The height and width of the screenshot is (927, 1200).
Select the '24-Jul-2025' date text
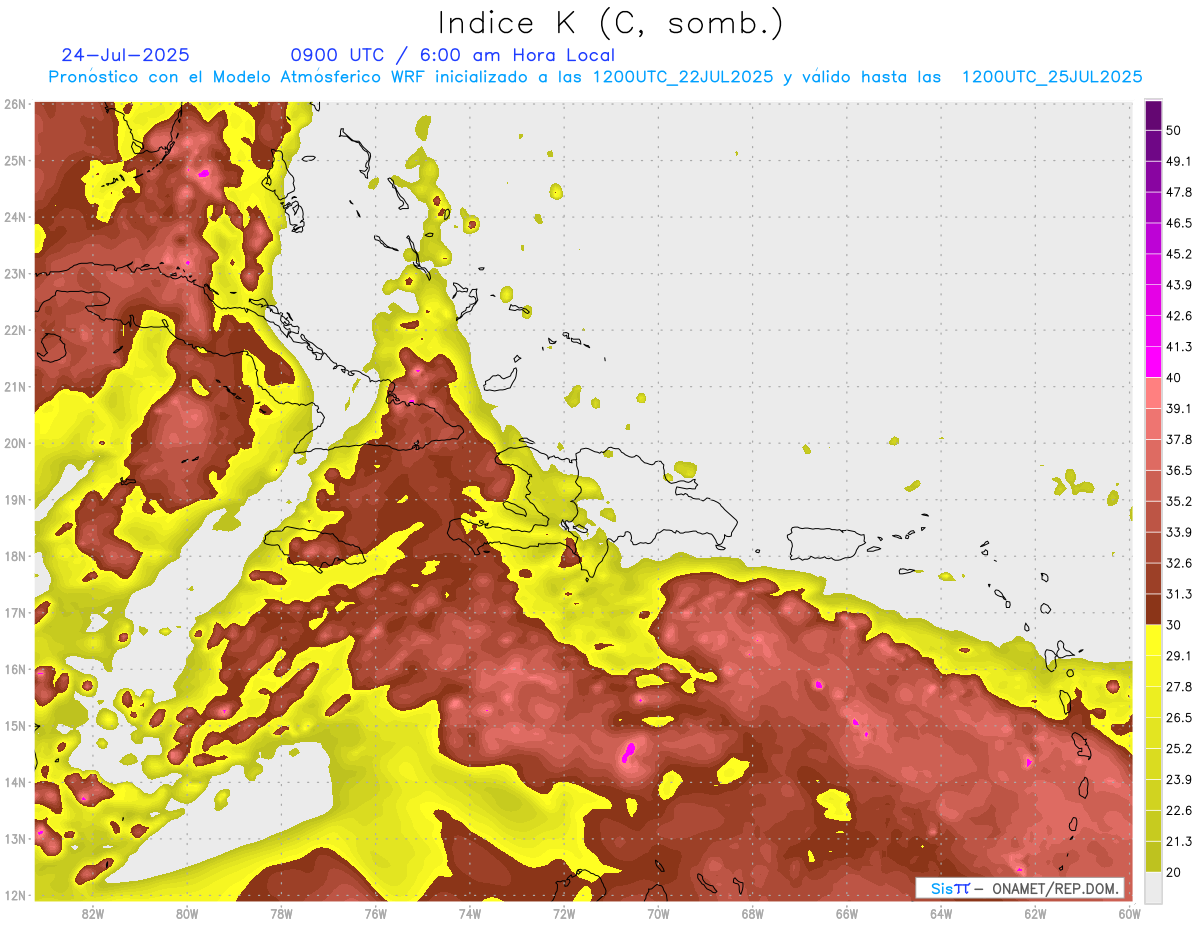[125, 55]
